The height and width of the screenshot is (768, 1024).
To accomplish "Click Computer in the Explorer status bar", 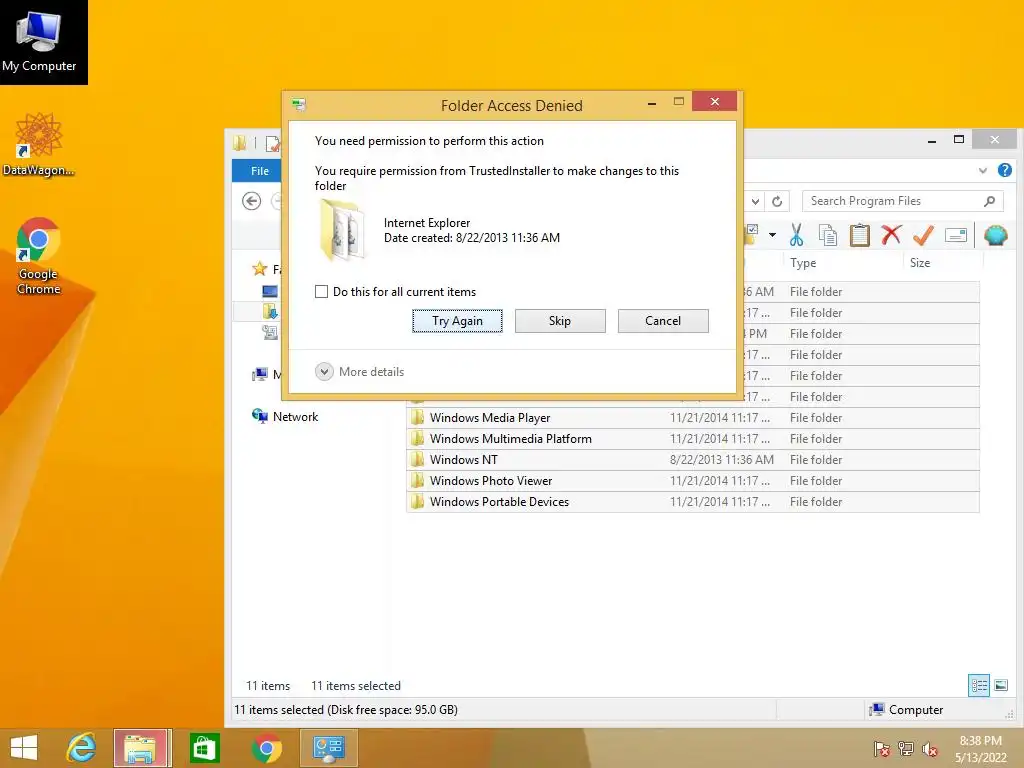I will pos(907,710).
